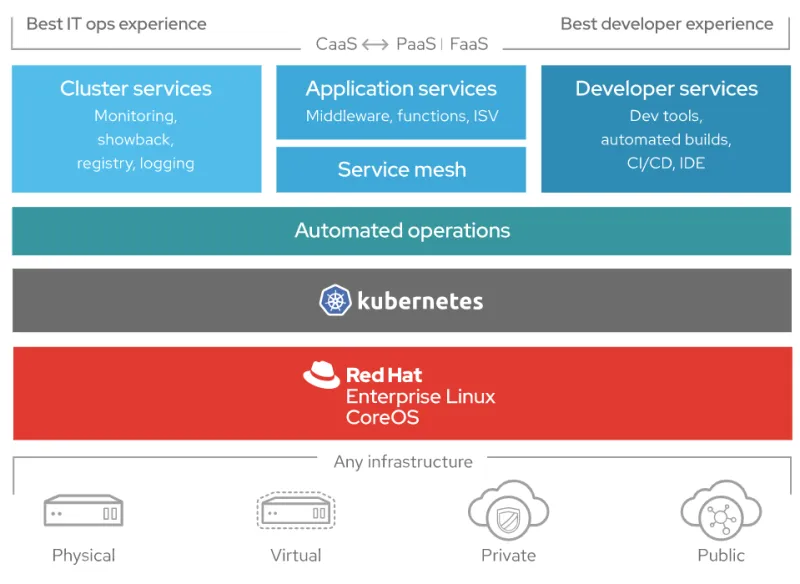800x584 pixels.
Task: Select the Private cloud shield icon
Action: (x=508, y=510)
